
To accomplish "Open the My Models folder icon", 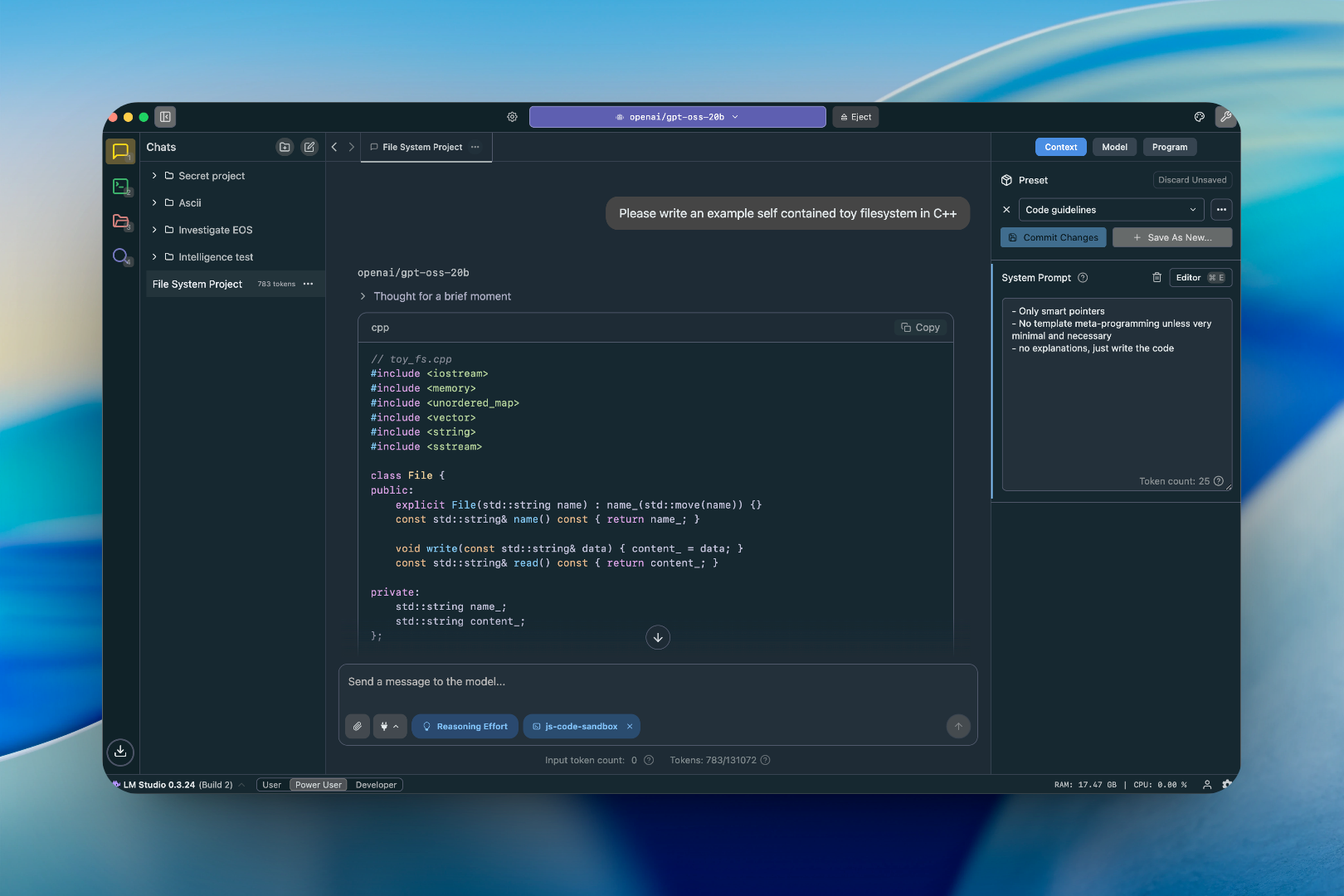I will coord(121,222).
